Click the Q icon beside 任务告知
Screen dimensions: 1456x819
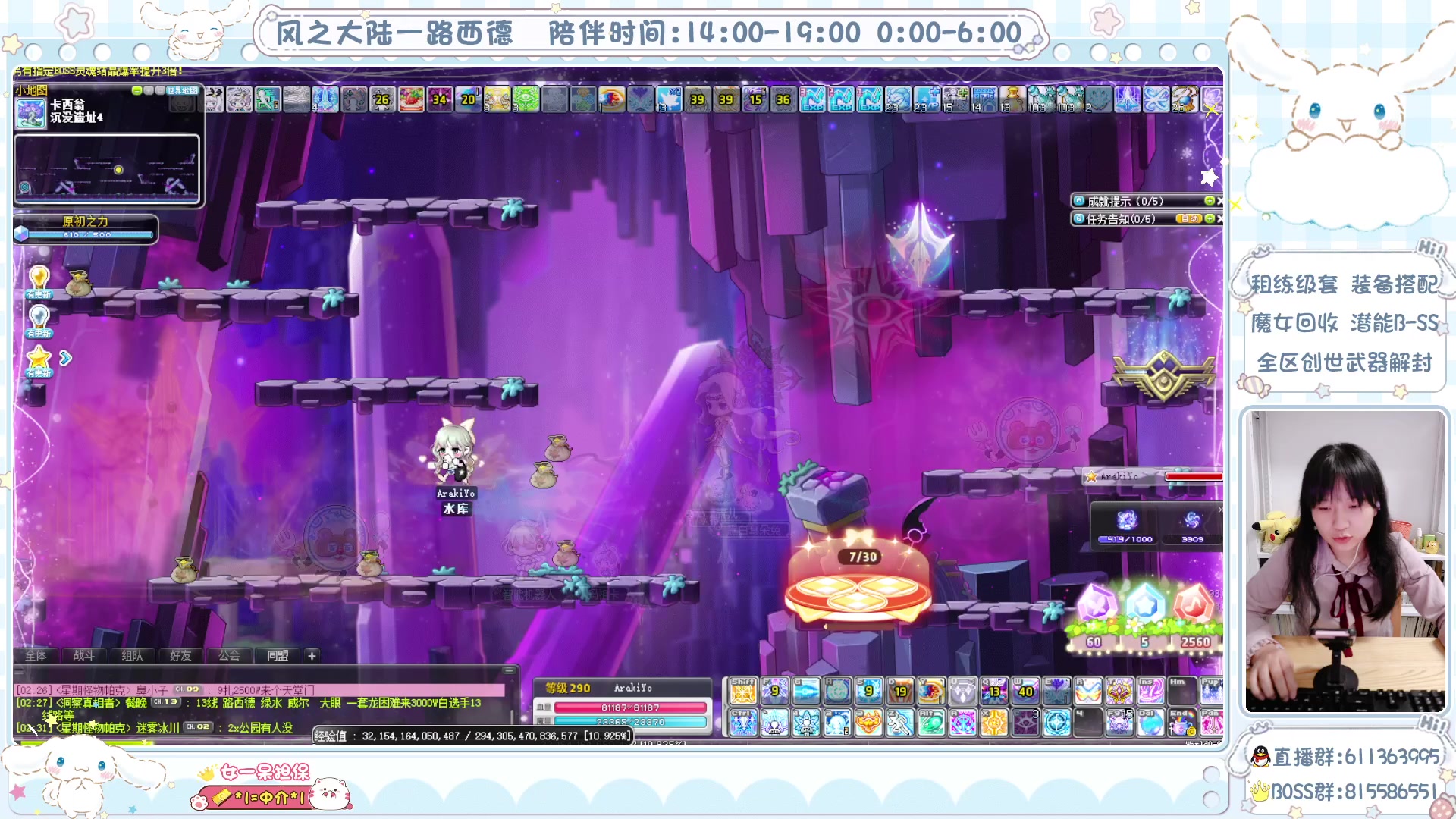pos(1078,218)
